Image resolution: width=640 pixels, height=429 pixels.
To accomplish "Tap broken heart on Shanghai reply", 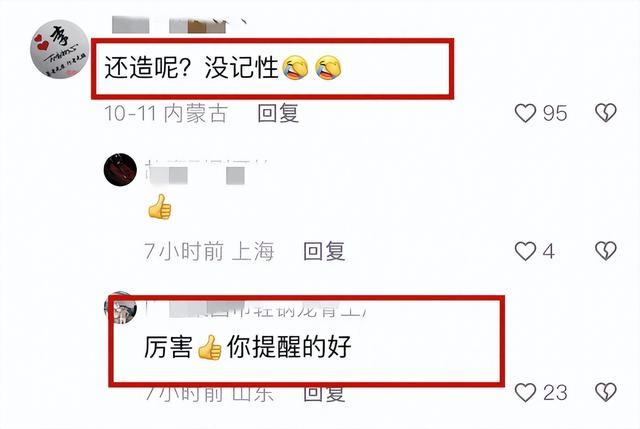I will 606,251.
